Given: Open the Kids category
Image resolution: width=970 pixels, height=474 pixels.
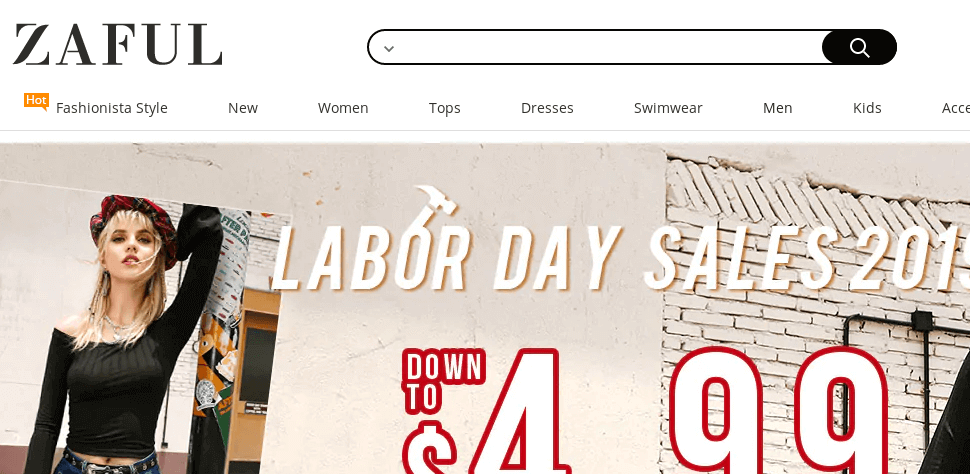Looking at the screenshot, I should 867,108.
